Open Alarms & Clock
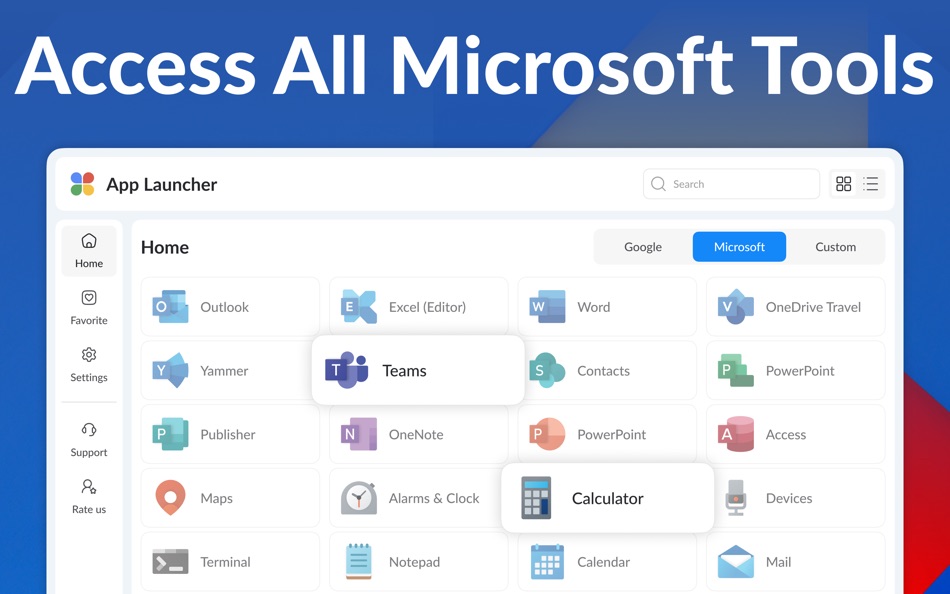The width and height of the screenshot is (950, 594). click(419, 498)
